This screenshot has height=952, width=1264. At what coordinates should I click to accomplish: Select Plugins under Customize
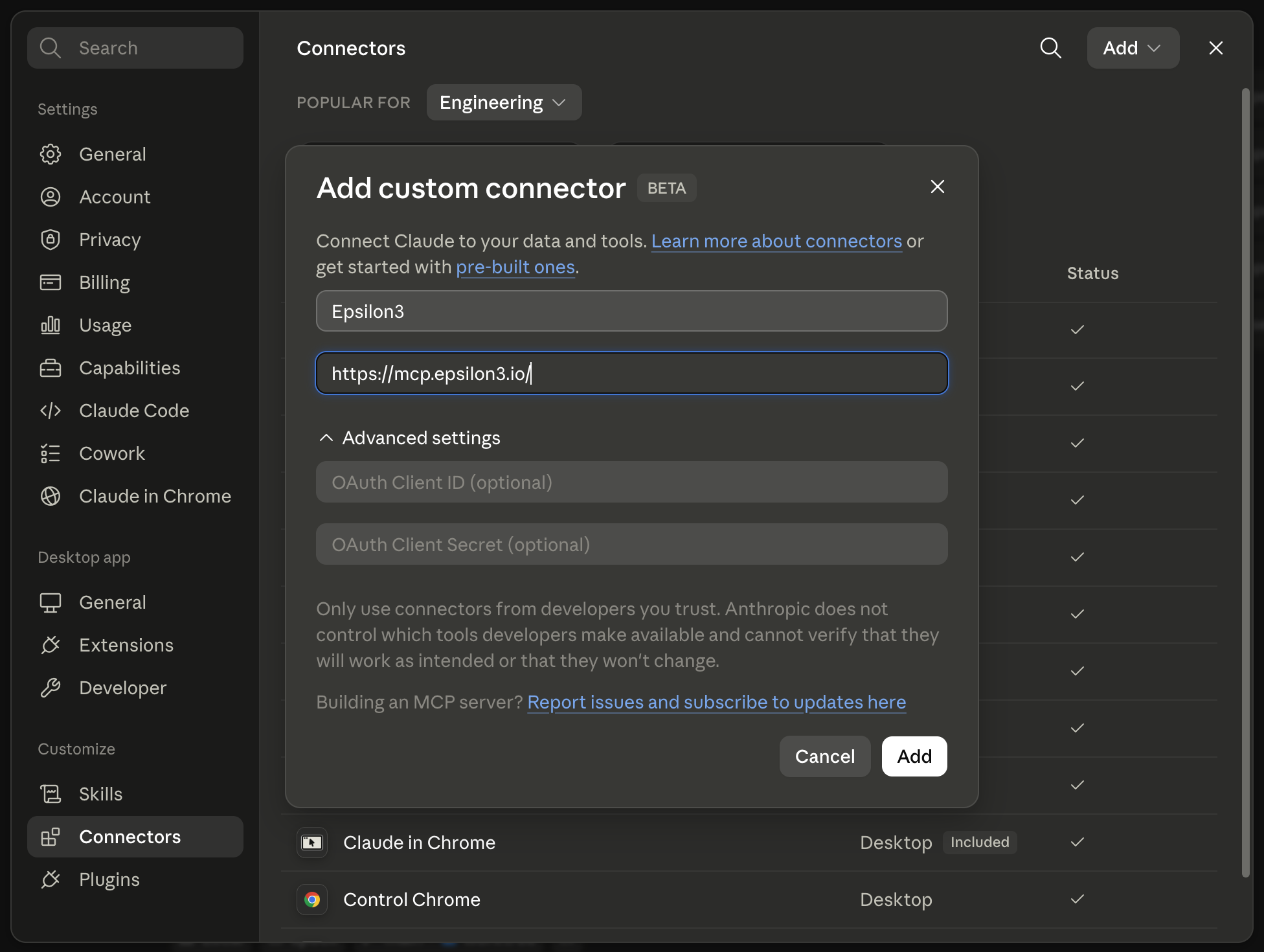click(x=135, y=879)
